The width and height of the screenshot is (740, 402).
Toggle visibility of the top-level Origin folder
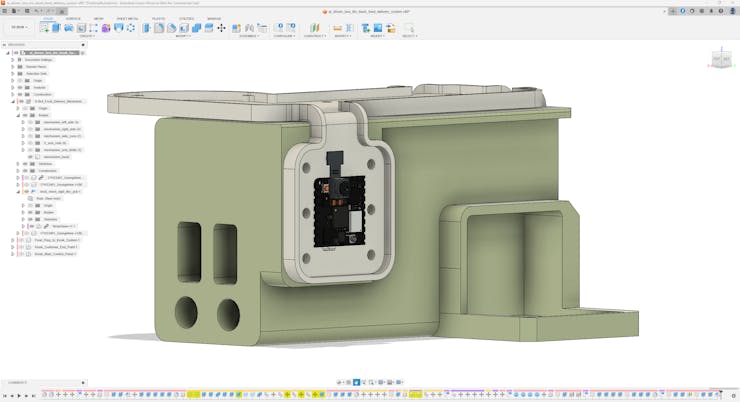[x=20, y=80]
